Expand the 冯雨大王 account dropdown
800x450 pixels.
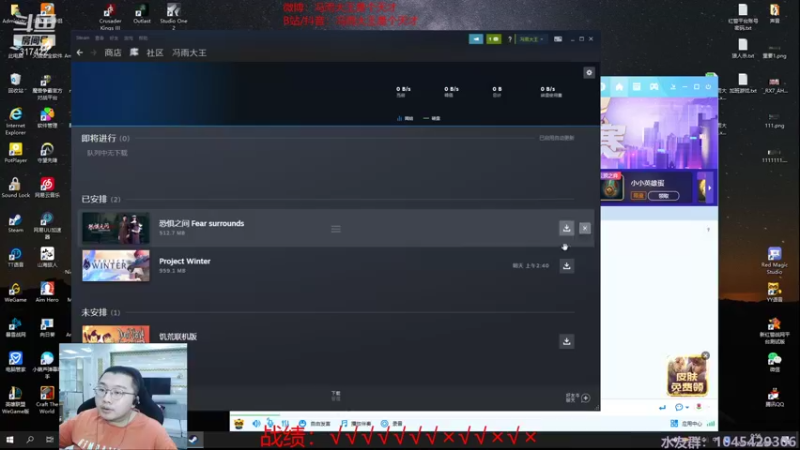531,39
